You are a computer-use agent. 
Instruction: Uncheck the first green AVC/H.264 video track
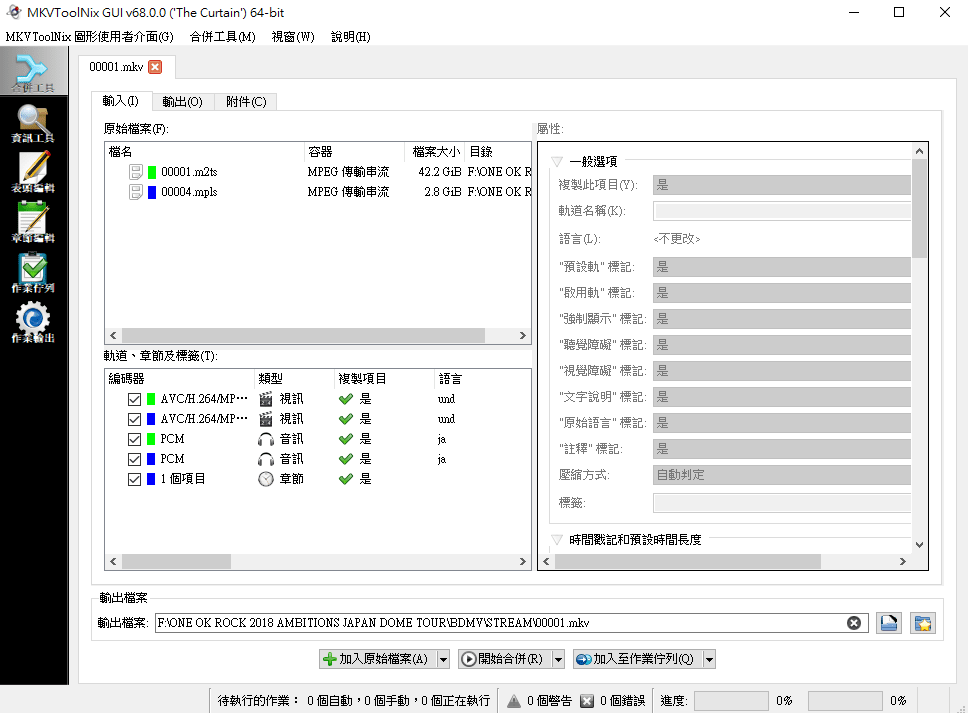point(134,399)
